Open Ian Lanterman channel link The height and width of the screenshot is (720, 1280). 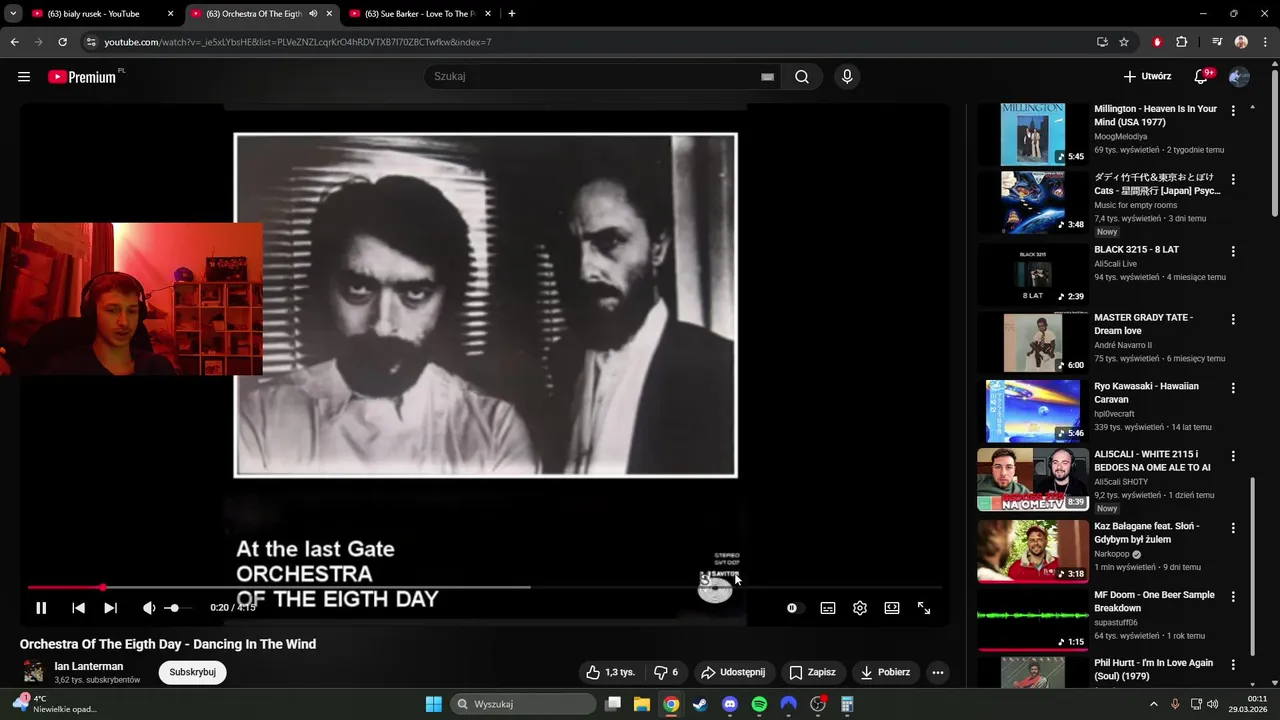pos(89,666)
